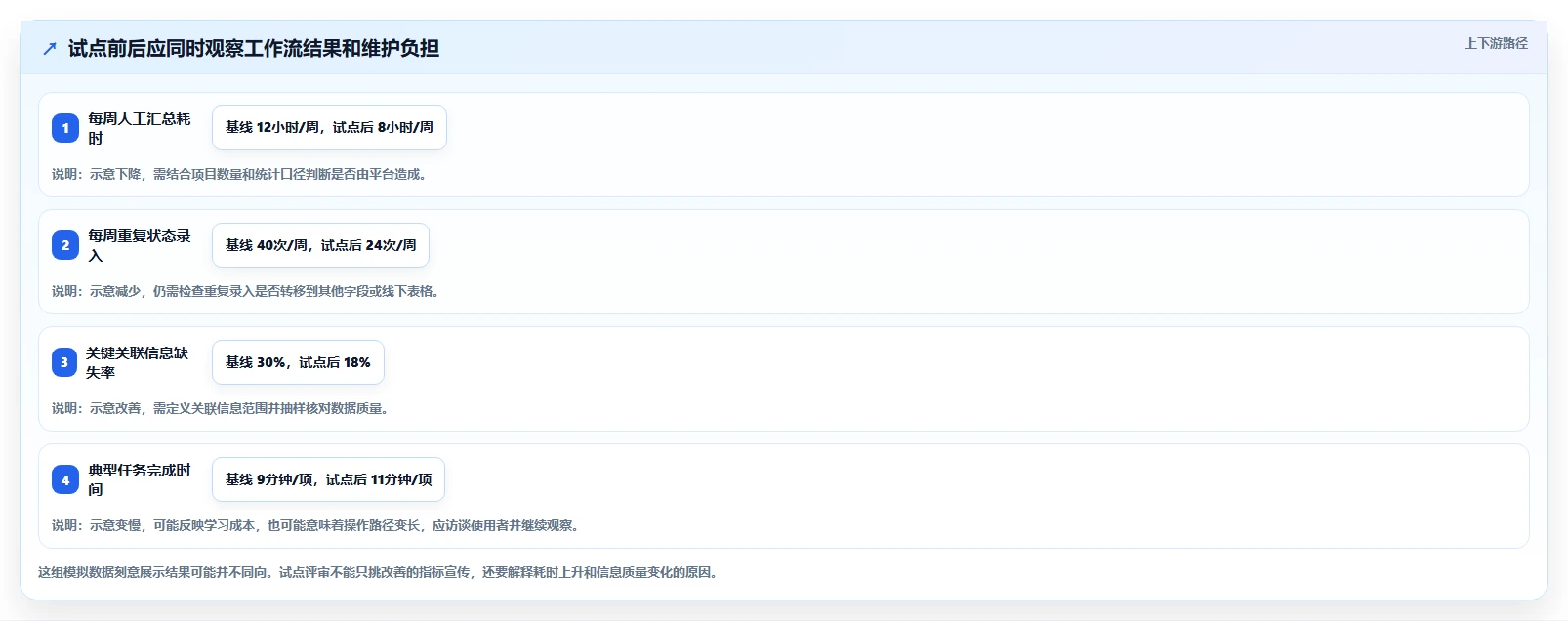
Task: Click the panel title 试点前后应同时观察工作流结果和维护负担
Action: click(254, 48)
